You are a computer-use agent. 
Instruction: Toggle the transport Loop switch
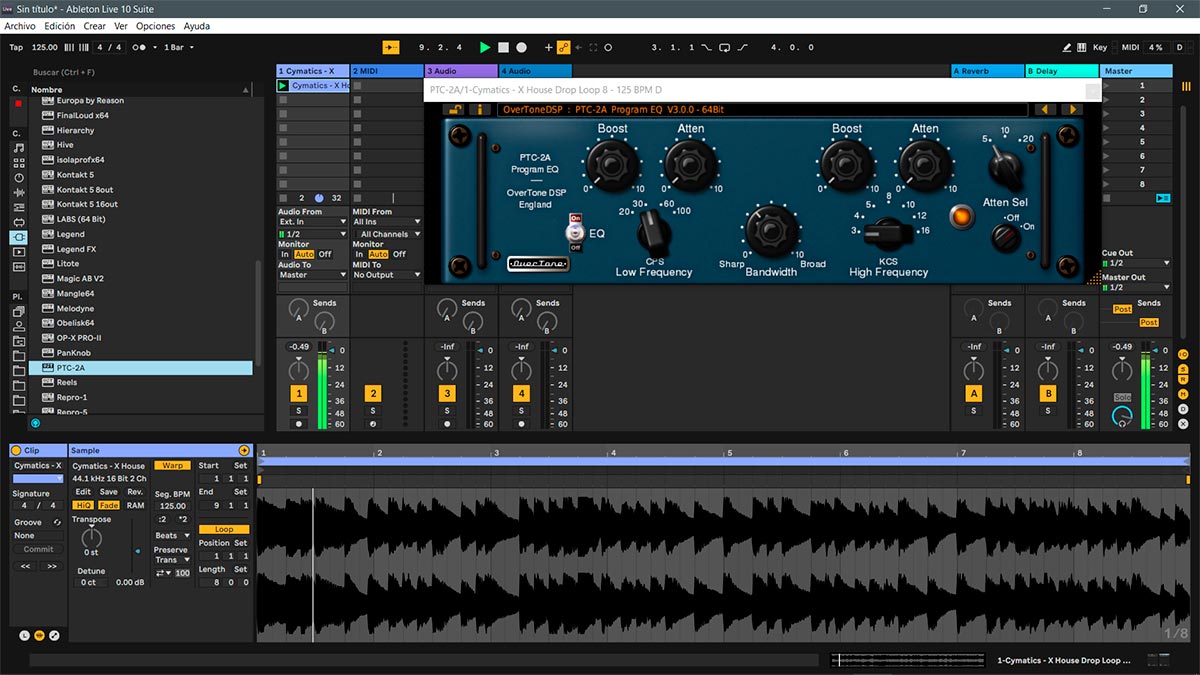click(x=724, y=47)
